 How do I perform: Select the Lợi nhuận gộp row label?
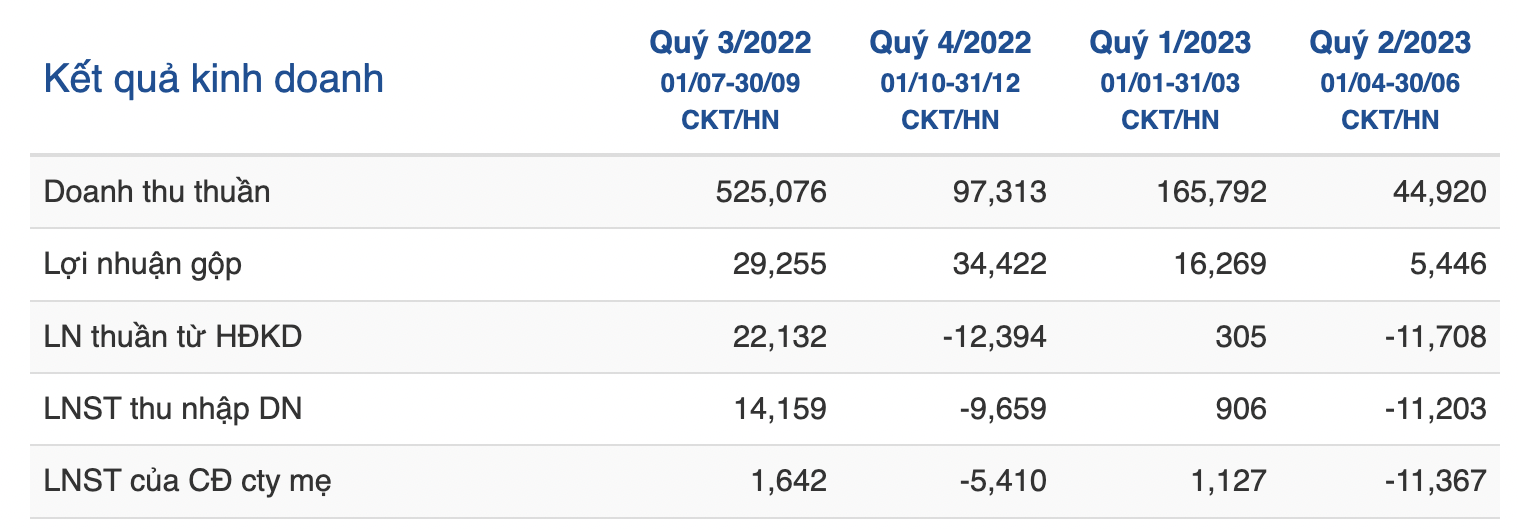[x=143, y=264]
